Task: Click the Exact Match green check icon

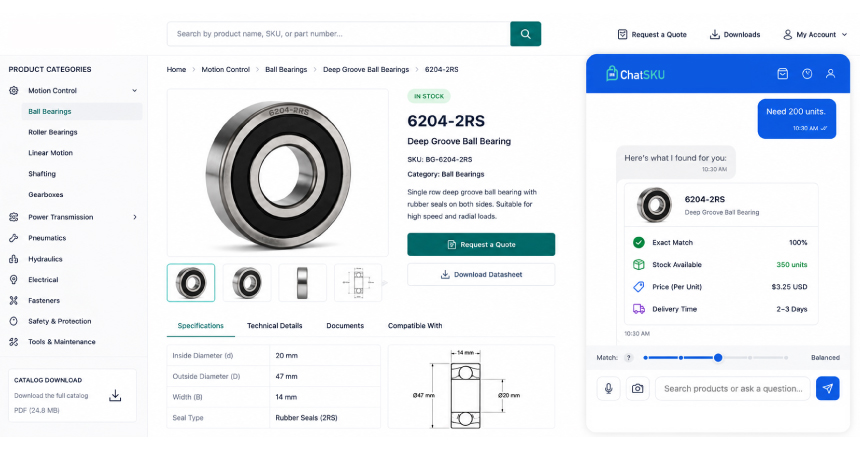Action: point(638,242)
